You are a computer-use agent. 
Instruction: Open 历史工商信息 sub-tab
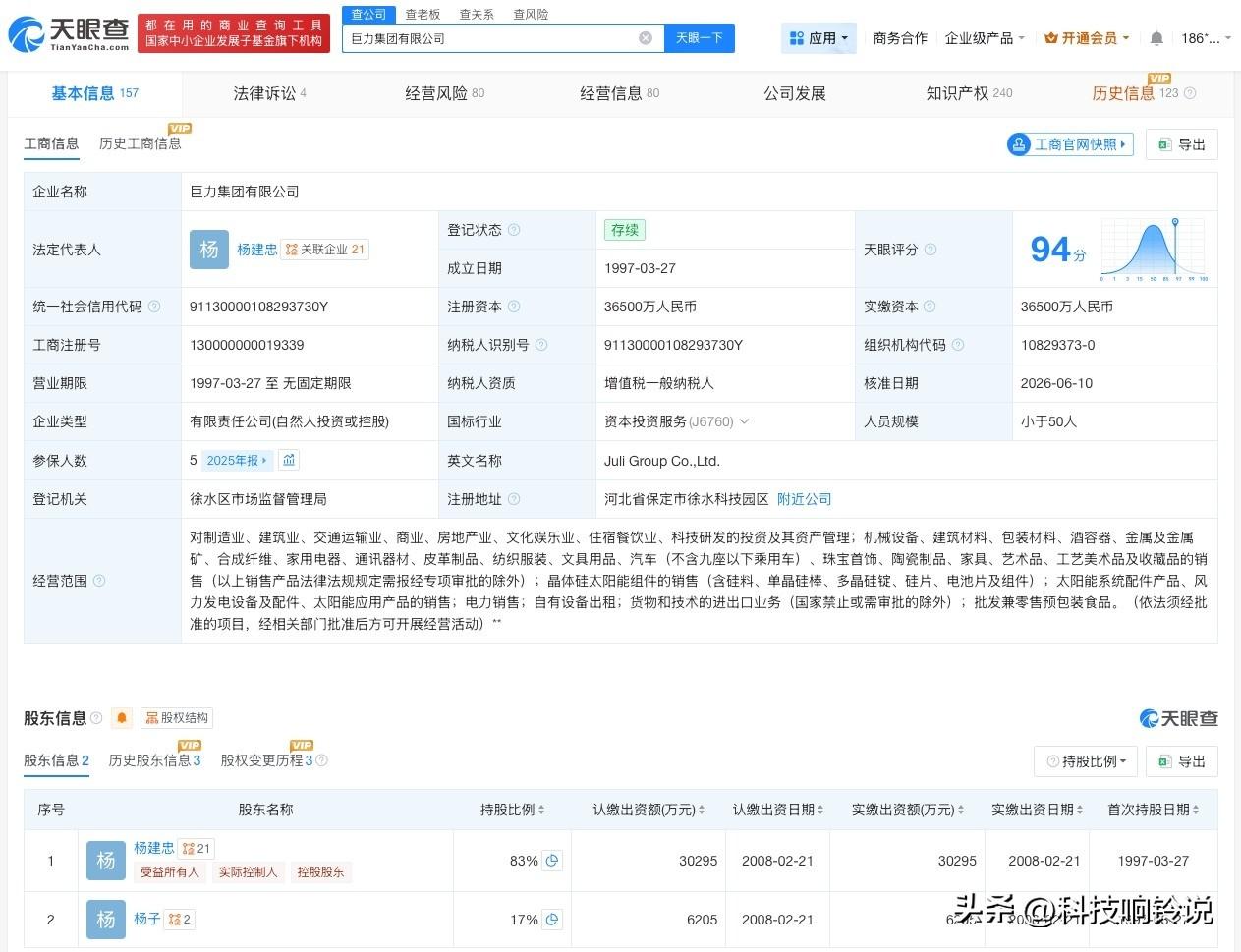pos(140,143)
